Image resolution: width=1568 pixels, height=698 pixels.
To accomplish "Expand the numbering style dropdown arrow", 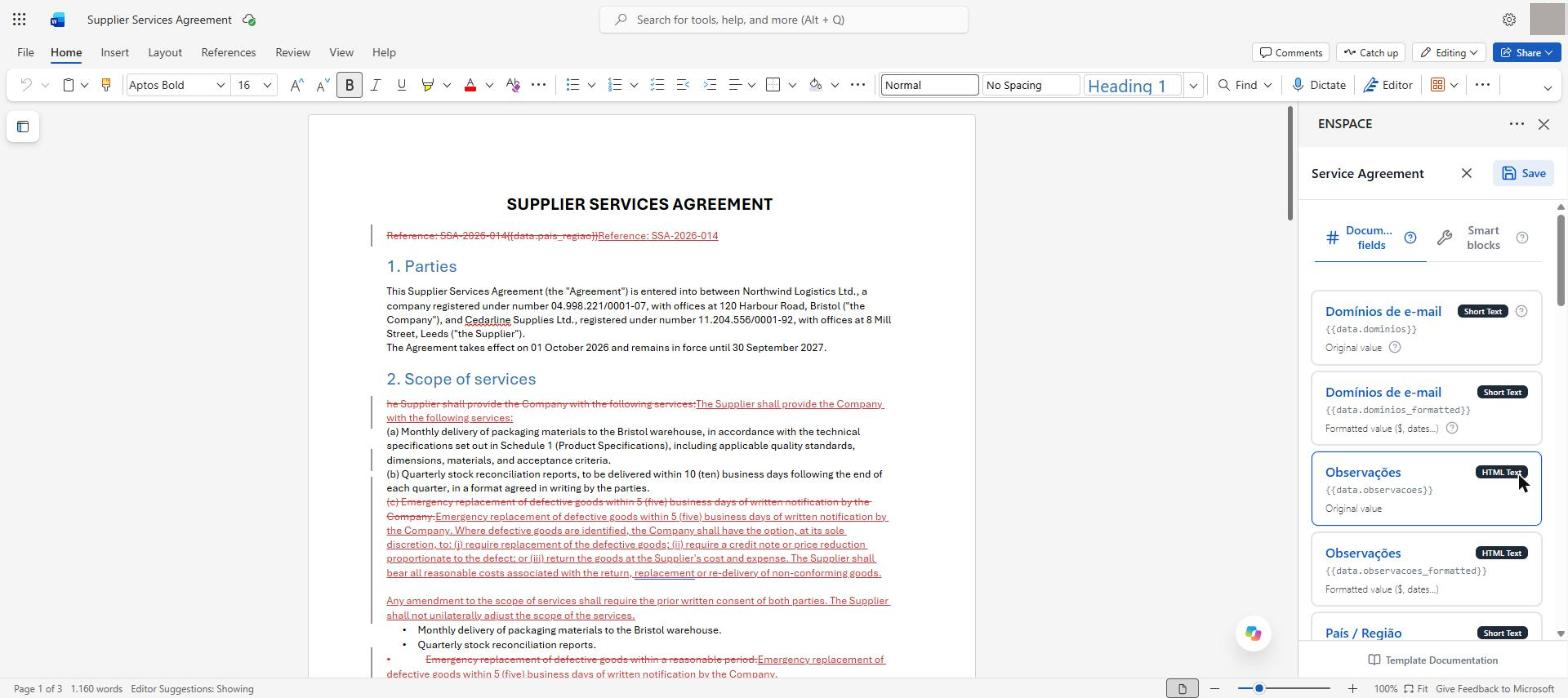I will 633,85.
